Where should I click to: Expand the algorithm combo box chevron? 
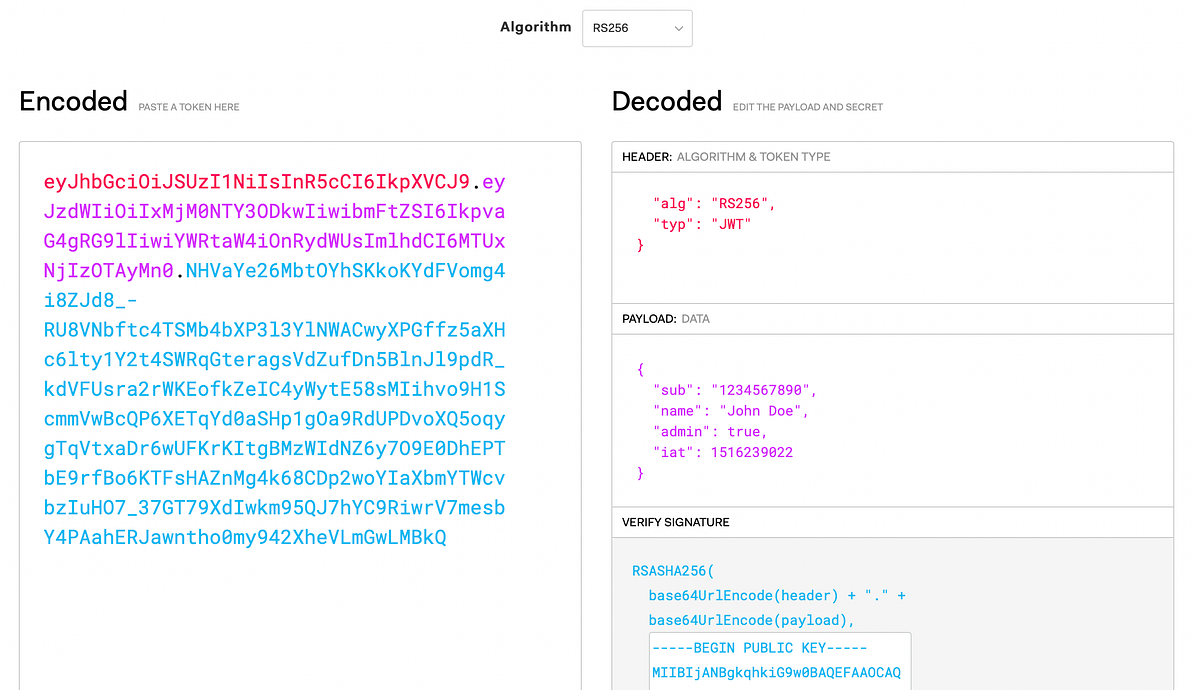[677, 28]
